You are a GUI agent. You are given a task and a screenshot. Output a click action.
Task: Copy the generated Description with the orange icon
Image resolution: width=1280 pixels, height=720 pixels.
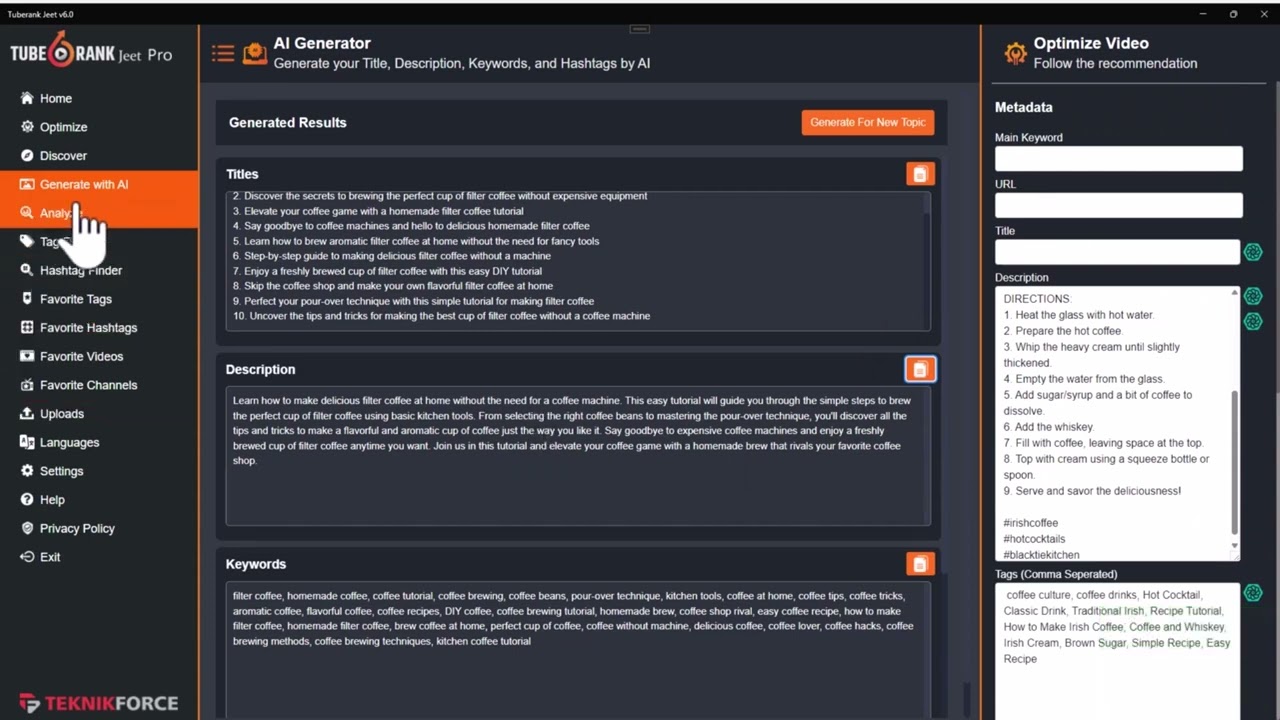pos(920,369)
